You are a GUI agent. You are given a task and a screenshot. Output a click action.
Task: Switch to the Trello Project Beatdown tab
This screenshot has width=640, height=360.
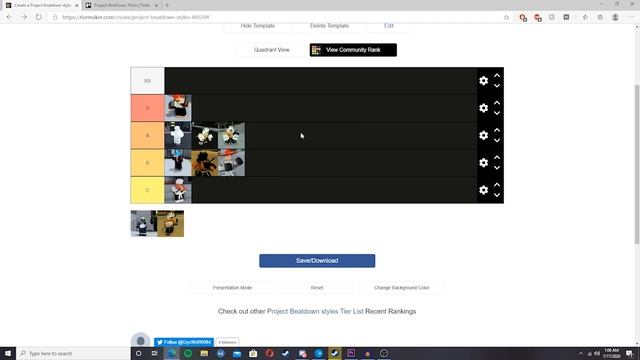click(122, 5)
